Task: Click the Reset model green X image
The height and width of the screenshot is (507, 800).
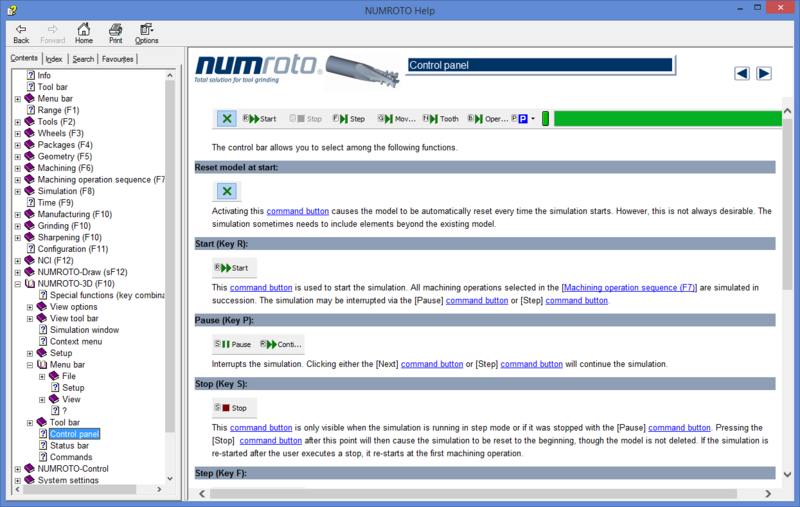Action: click(227, 191)
